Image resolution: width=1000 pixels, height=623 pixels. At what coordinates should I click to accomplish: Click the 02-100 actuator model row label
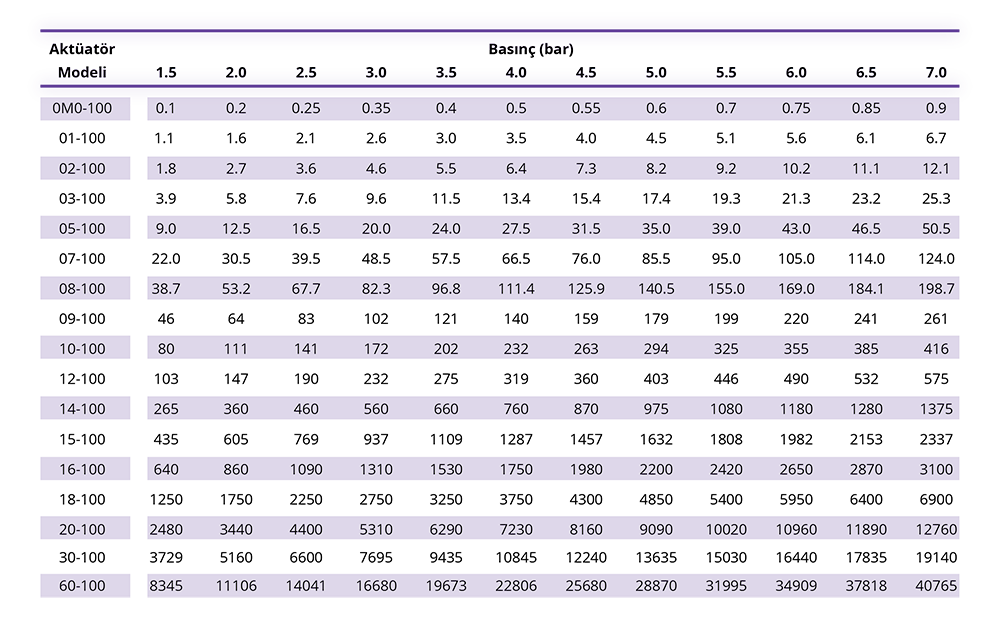(x=82, y=169)
